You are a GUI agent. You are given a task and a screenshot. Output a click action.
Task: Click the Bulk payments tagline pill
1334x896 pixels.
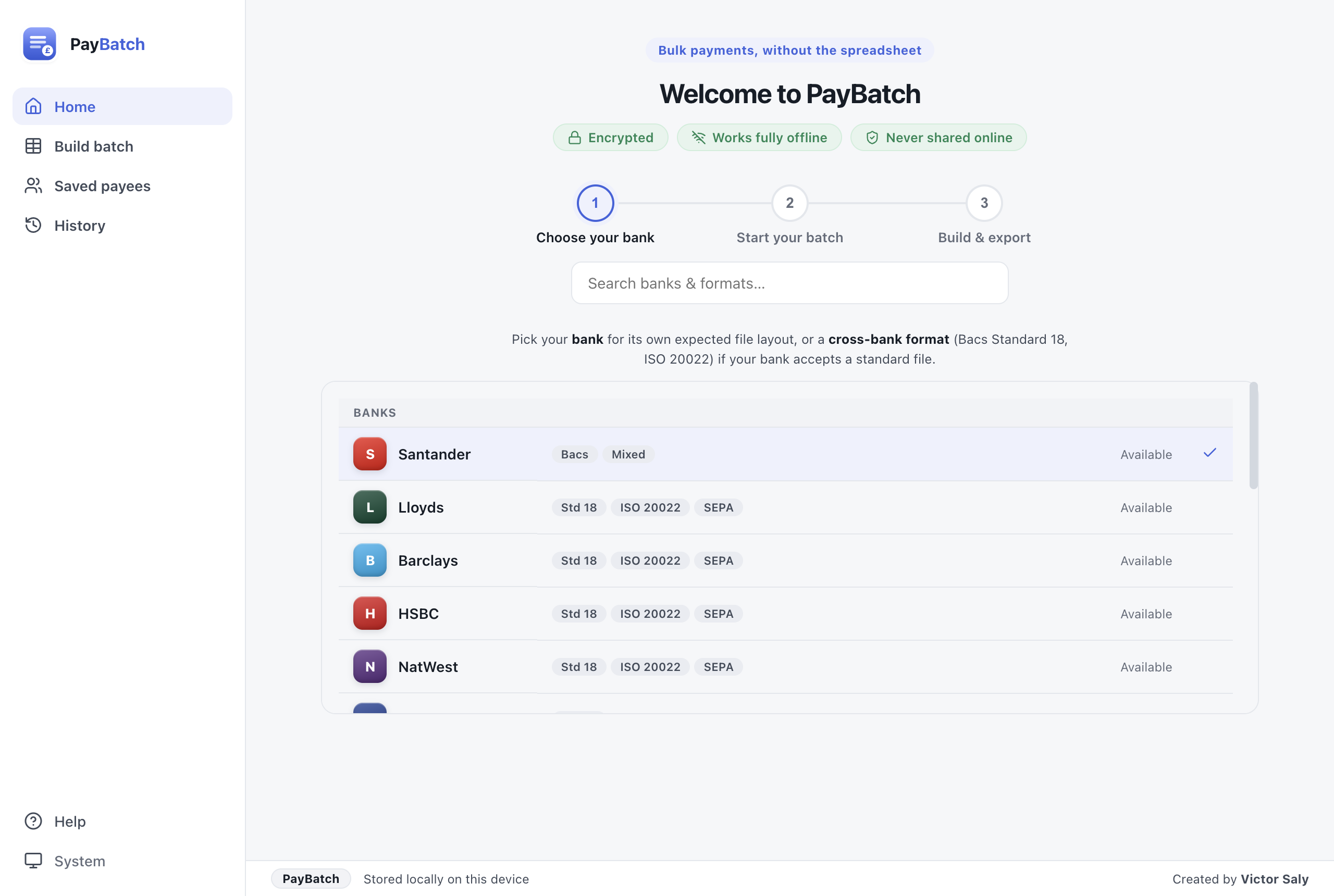790,51
